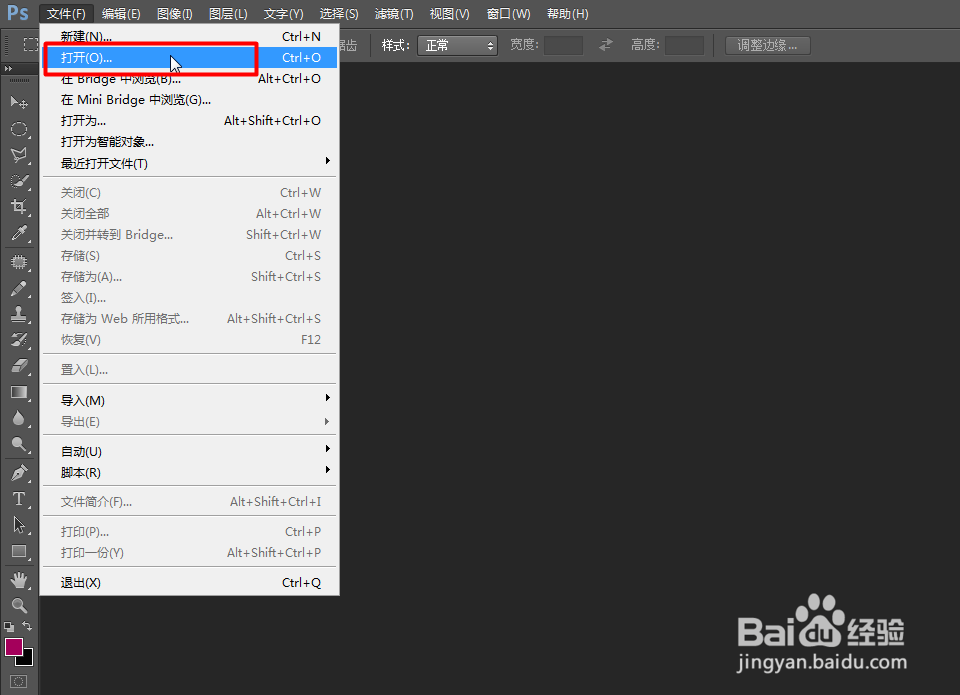Expand 脚本(R) submenu

pos(190,472)
